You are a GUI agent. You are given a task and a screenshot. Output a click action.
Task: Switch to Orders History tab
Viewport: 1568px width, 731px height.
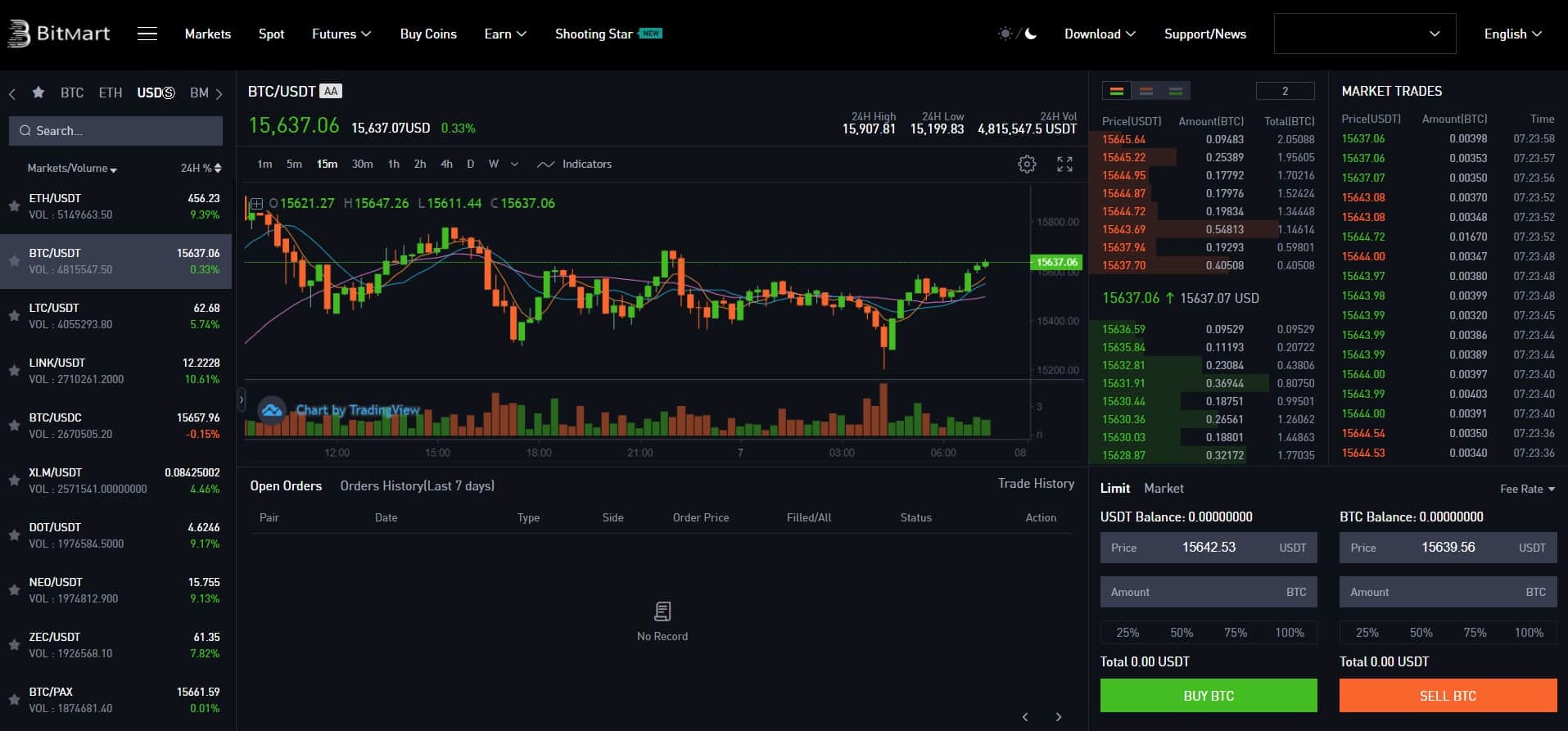tap(418, 485)
